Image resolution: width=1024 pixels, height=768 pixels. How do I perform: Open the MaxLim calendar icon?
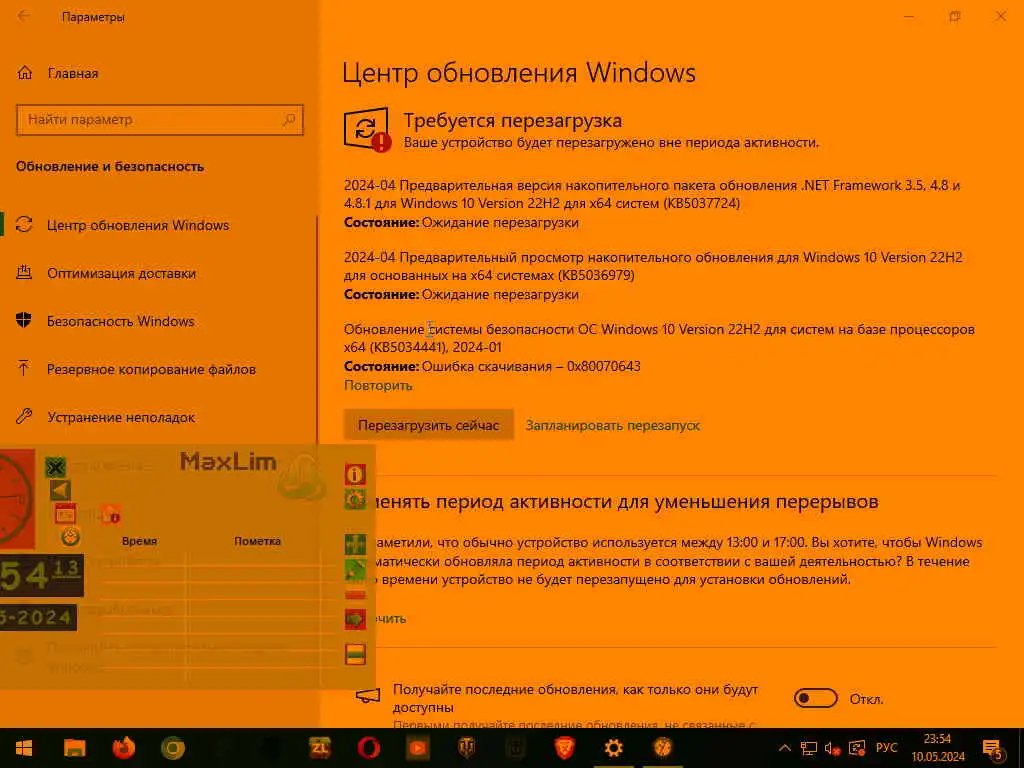(65, 515)
